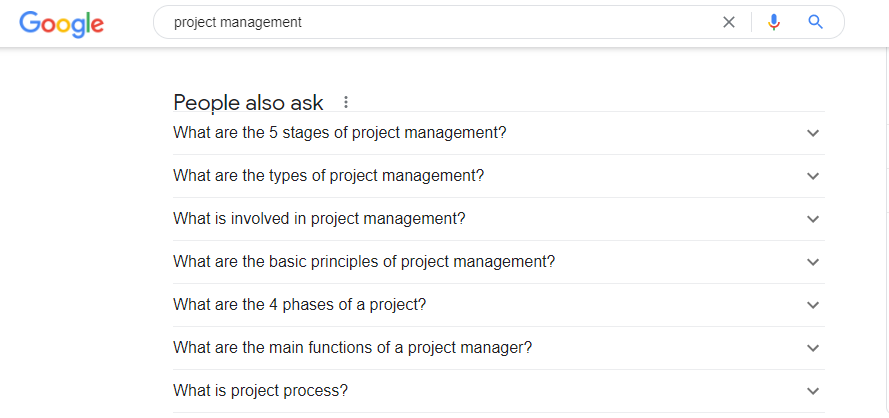Select main functions of a project manager text
The width and height of the screenshot is (889, 418).
point(352,347)
